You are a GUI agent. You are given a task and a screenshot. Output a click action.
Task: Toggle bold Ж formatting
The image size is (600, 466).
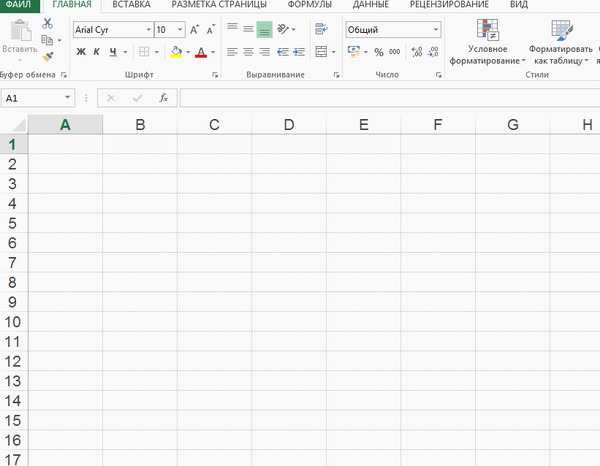81,52
